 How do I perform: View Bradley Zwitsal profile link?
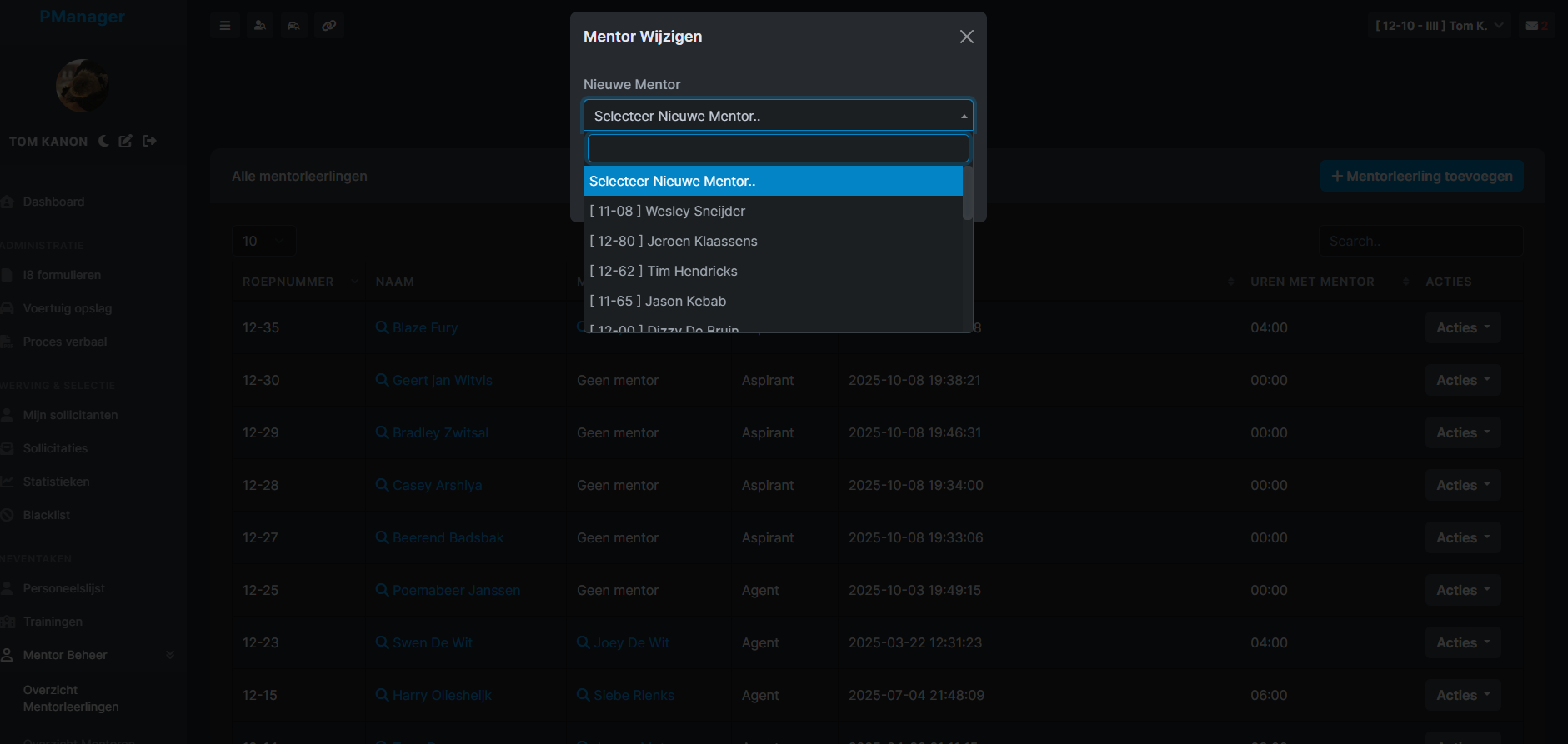point(432,432)
